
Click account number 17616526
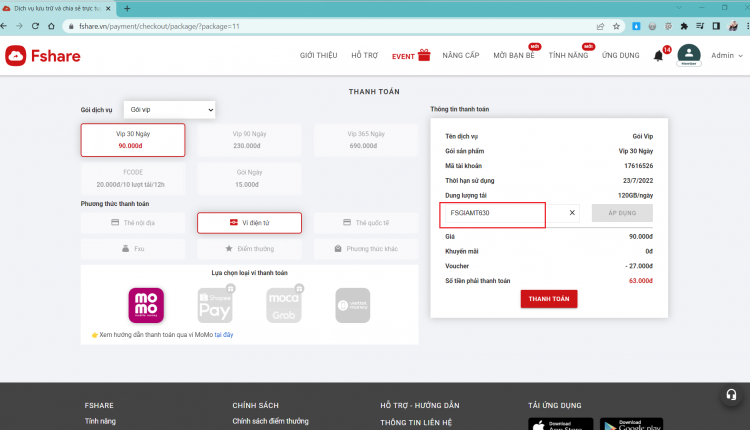pos(639,166)
